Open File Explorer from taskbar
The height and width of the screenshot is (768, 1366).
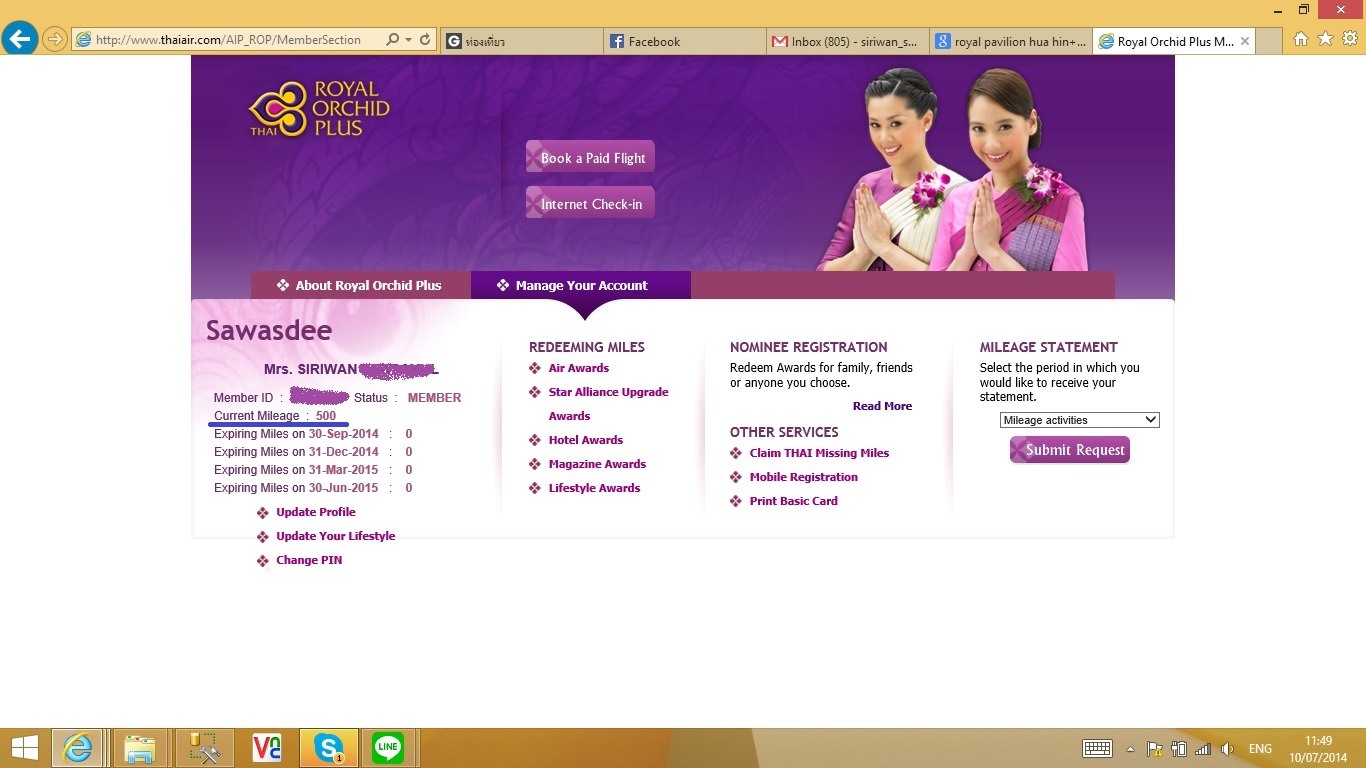[x=140, y=748]
